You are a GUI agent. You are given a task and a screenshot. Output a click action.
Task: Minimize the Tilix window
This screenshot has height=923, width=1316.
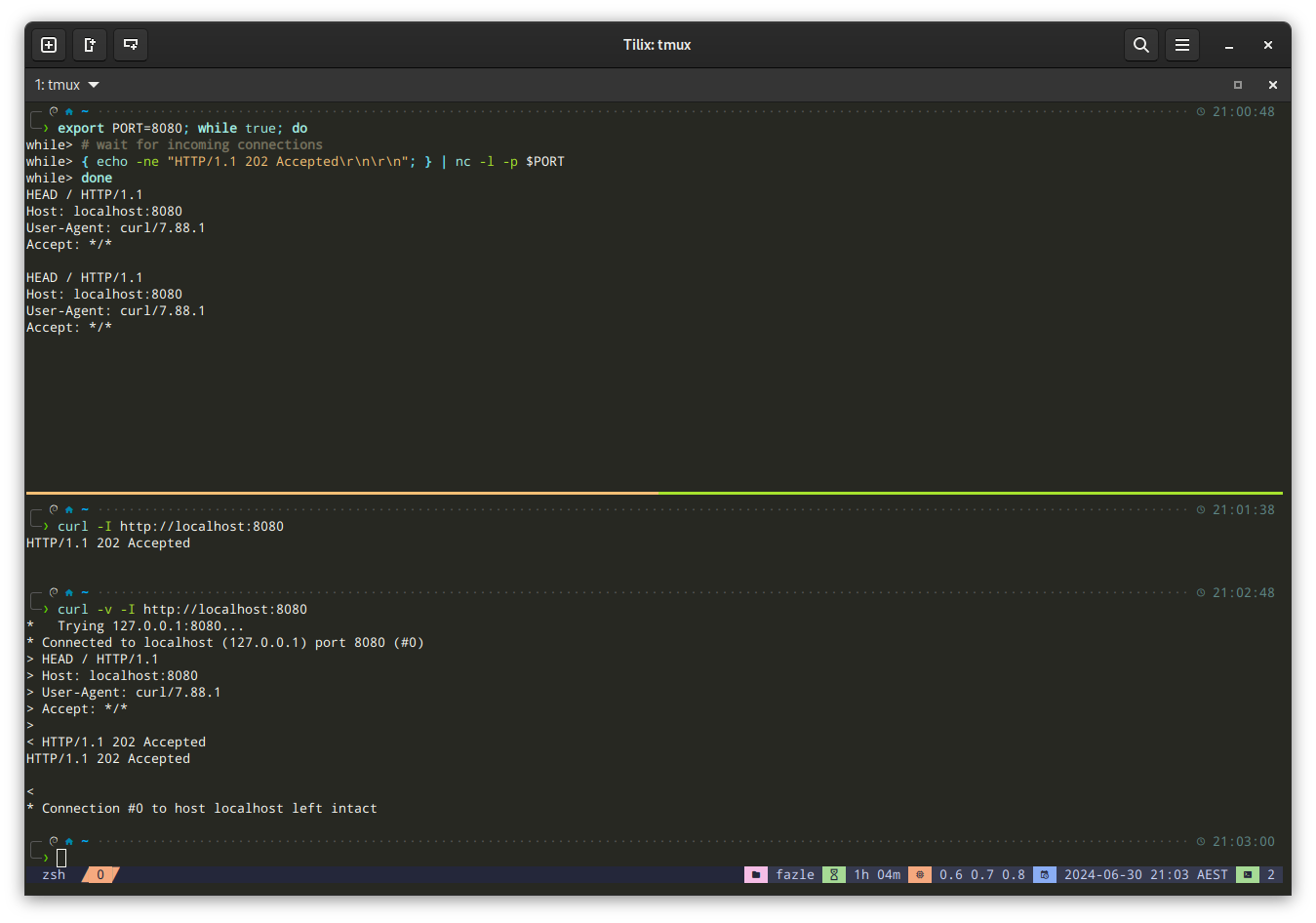[1229, 45]
